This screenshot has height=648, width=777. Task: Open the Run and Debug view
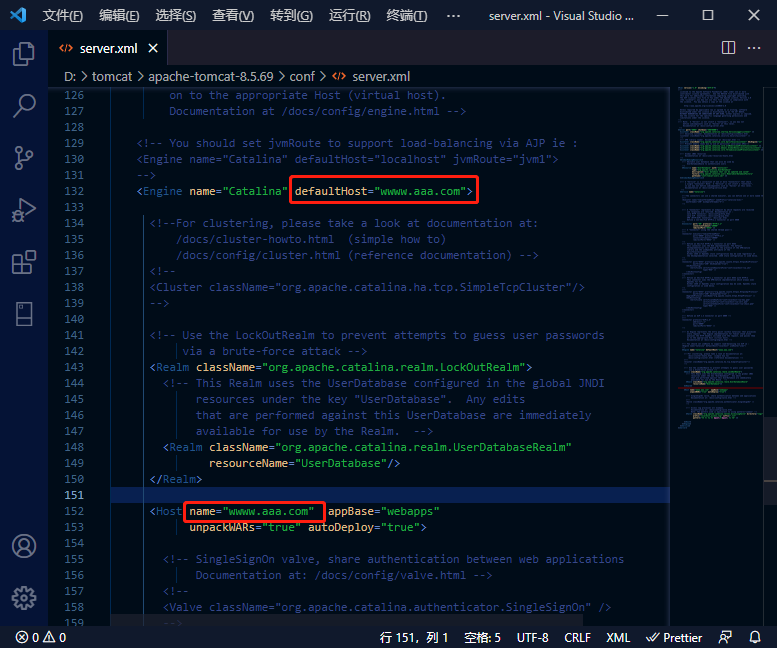tap(23, 211)
